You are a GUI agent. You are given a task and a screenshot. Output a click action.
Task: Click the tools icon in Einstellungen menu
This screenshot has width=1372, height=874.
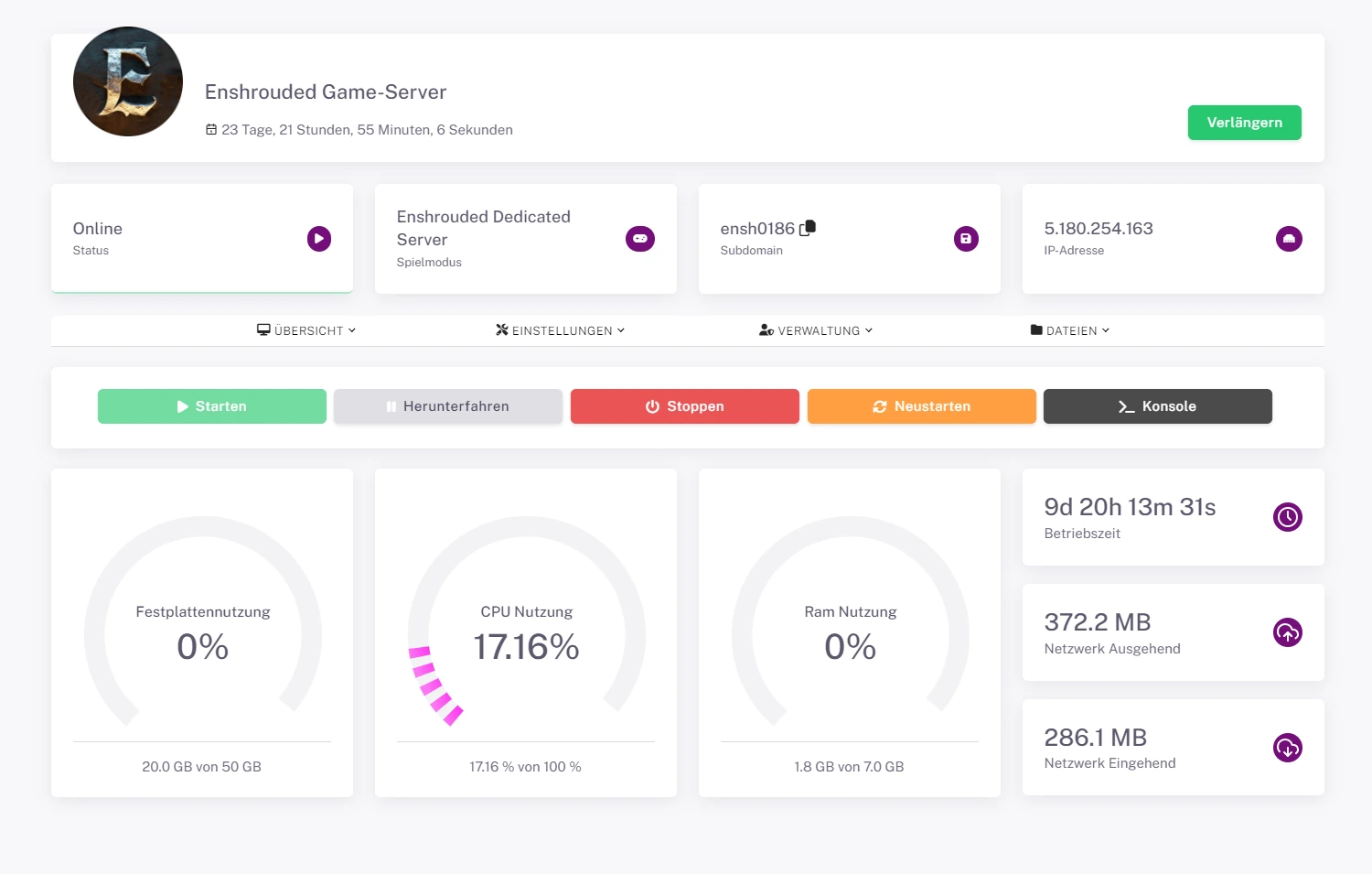pos(502,329)
